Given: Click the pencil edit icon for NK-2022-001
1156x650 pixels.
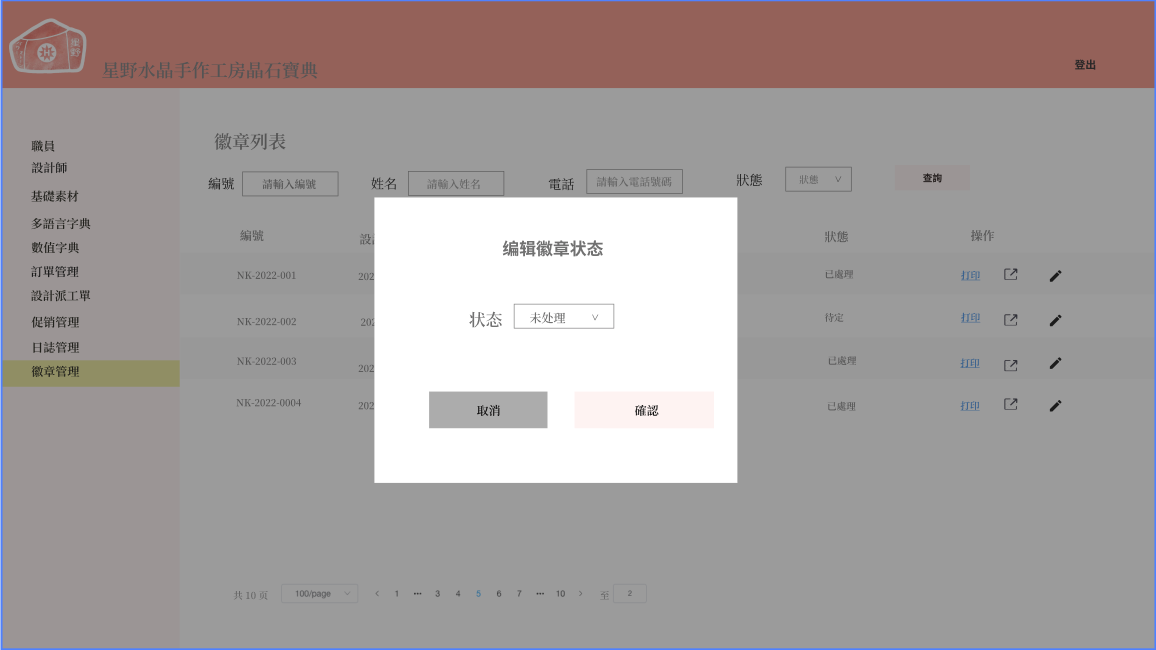Looking at the screenshot, I should (x=1055, y=276).
